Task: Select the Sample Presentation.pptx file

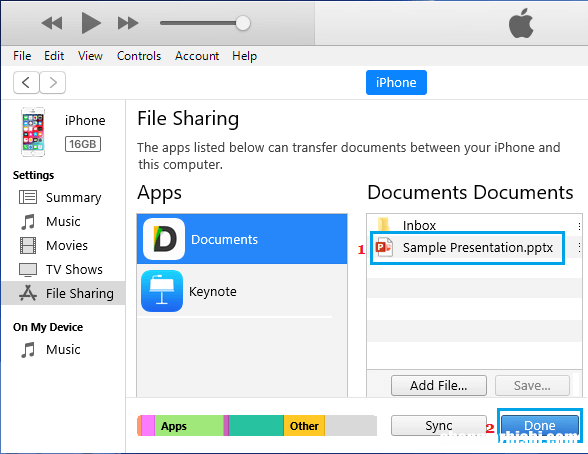Action: tap(467, 248)
